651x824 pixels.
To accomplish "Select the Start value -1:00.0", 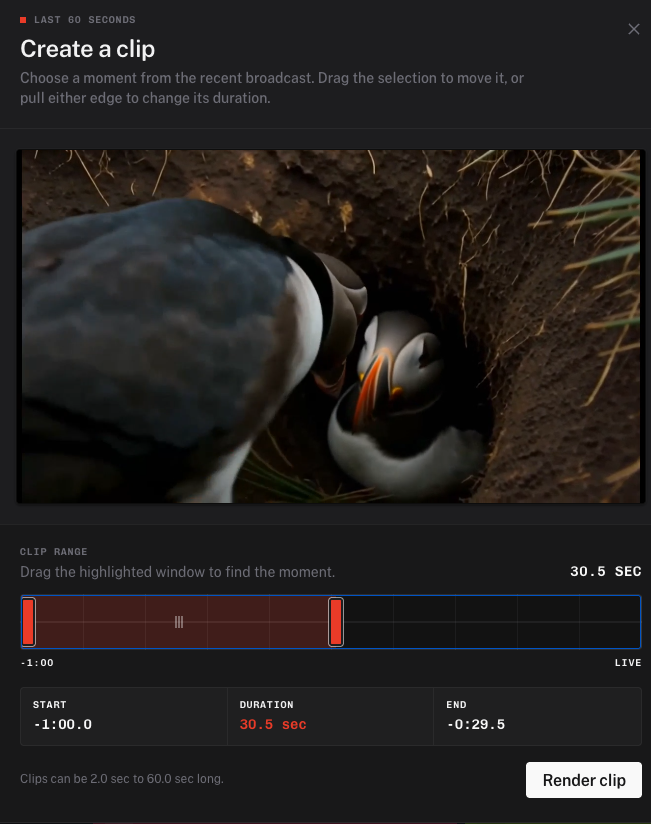I will (63, 724).
